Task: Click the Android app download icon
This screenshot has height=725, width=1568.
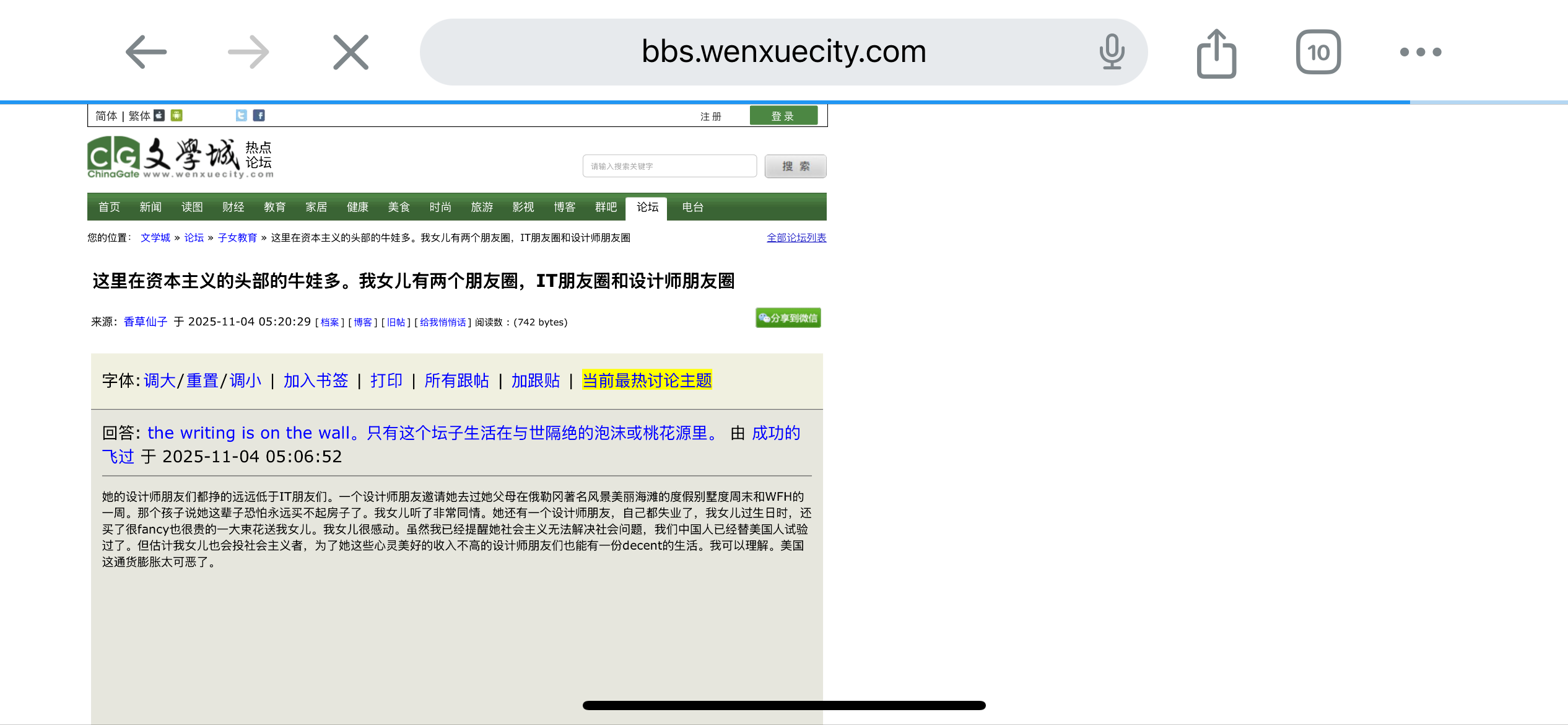Action: point(176,115)
